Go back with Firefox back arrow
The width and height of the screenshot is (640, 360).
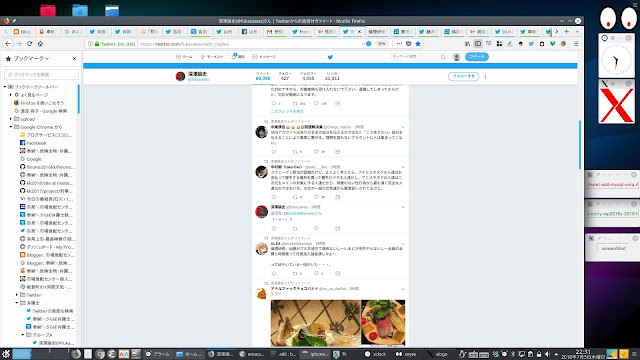pos(8,44)
